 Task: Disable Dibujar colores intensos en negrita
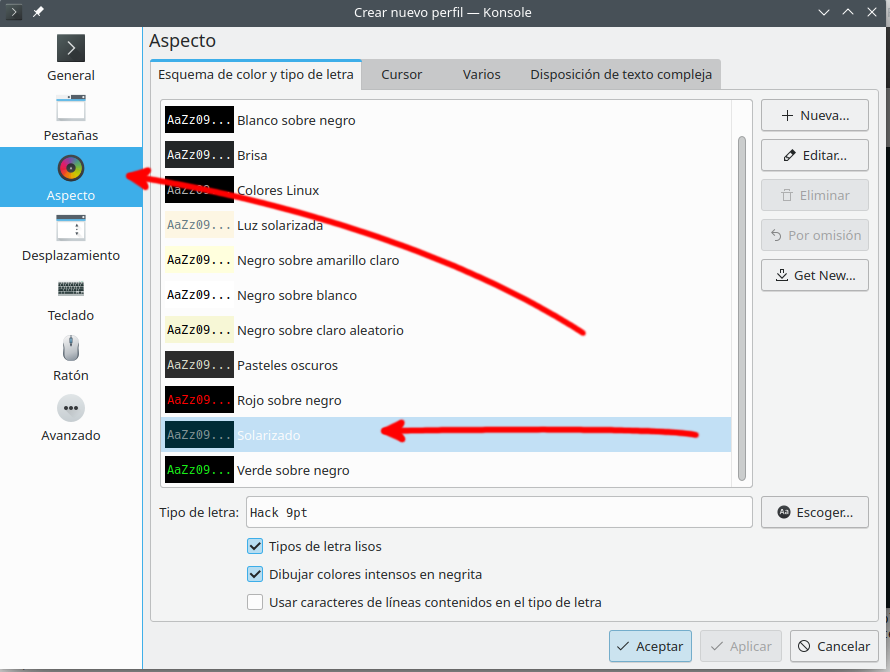click(255, 574)
